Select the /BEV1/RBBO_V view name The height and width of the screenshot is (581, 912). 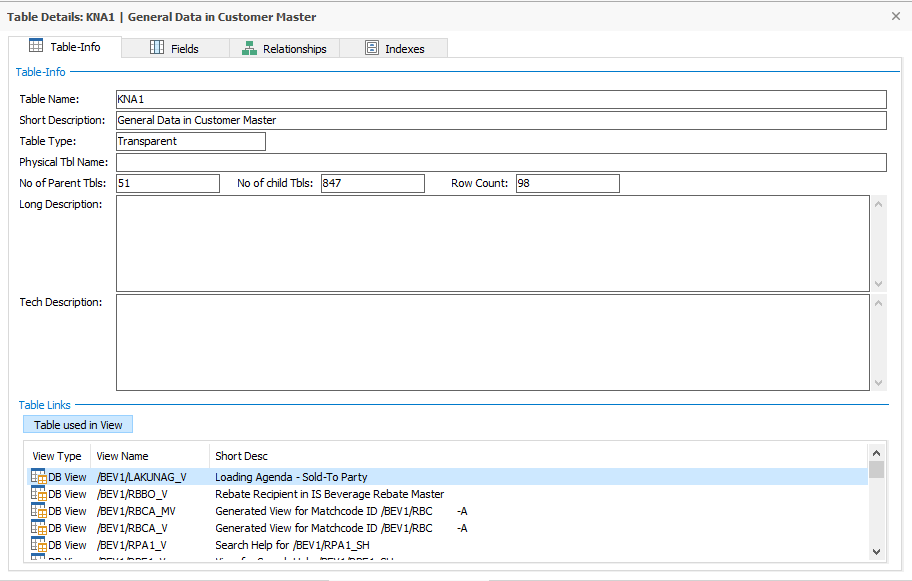(x=132, y=494)
